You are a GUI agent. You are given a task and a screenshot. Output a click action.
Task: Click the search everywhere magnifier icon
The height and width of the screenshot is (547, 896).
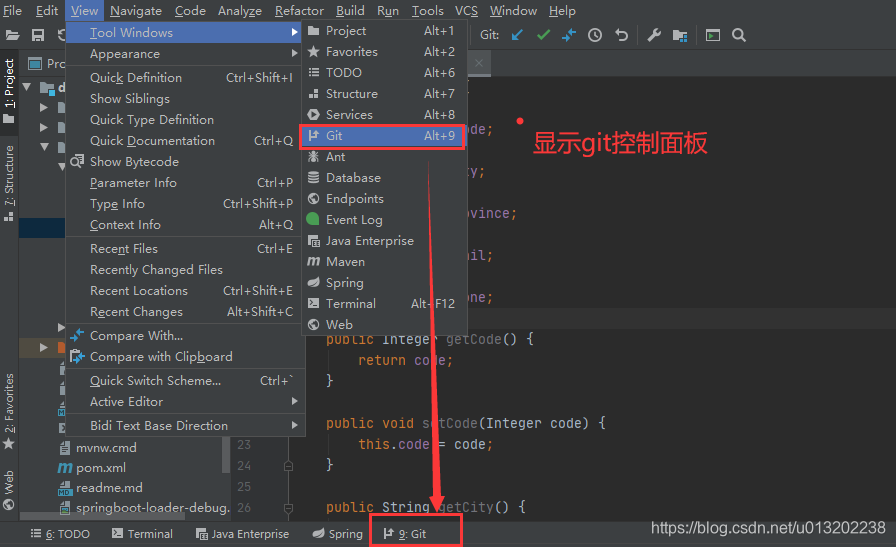(x=739, y=35)
